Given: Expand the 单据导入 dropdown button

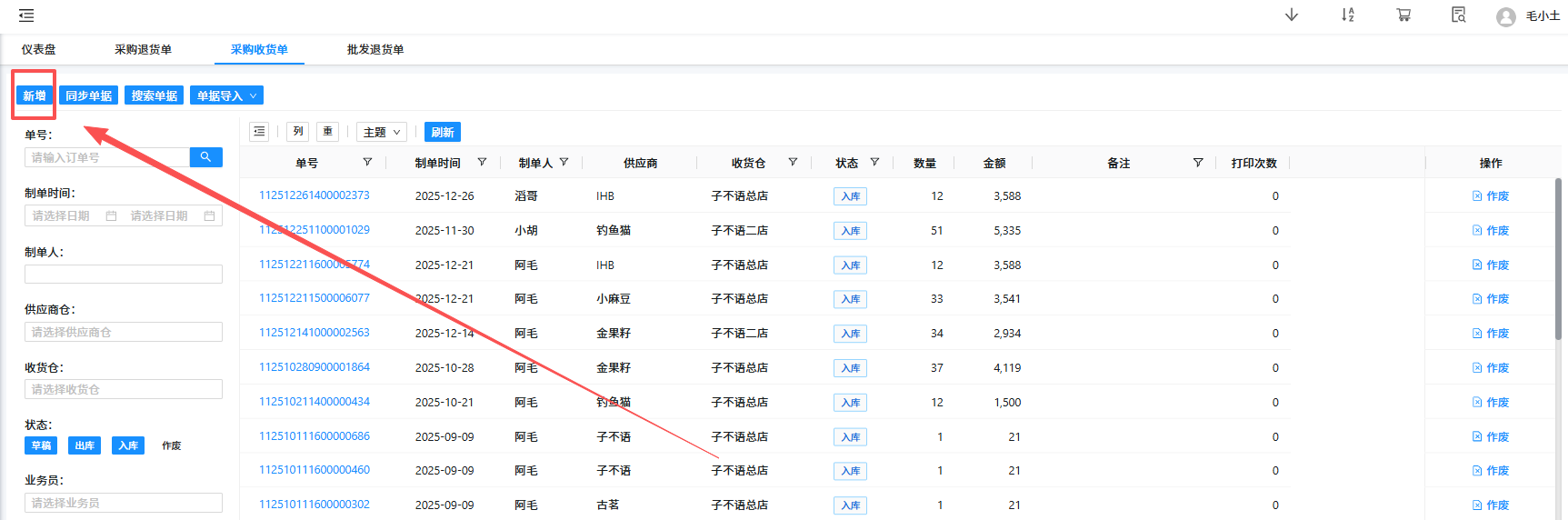Looking at the screenshot, I should tap(226, 95).
